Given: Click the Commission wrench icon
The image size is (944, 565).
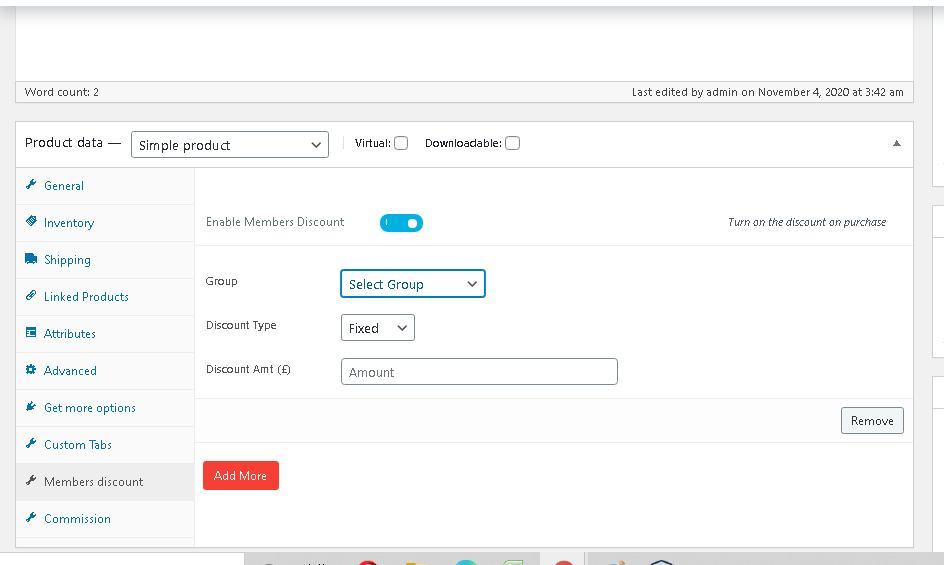Looking at the screenshot, I should tap(31, 518).
